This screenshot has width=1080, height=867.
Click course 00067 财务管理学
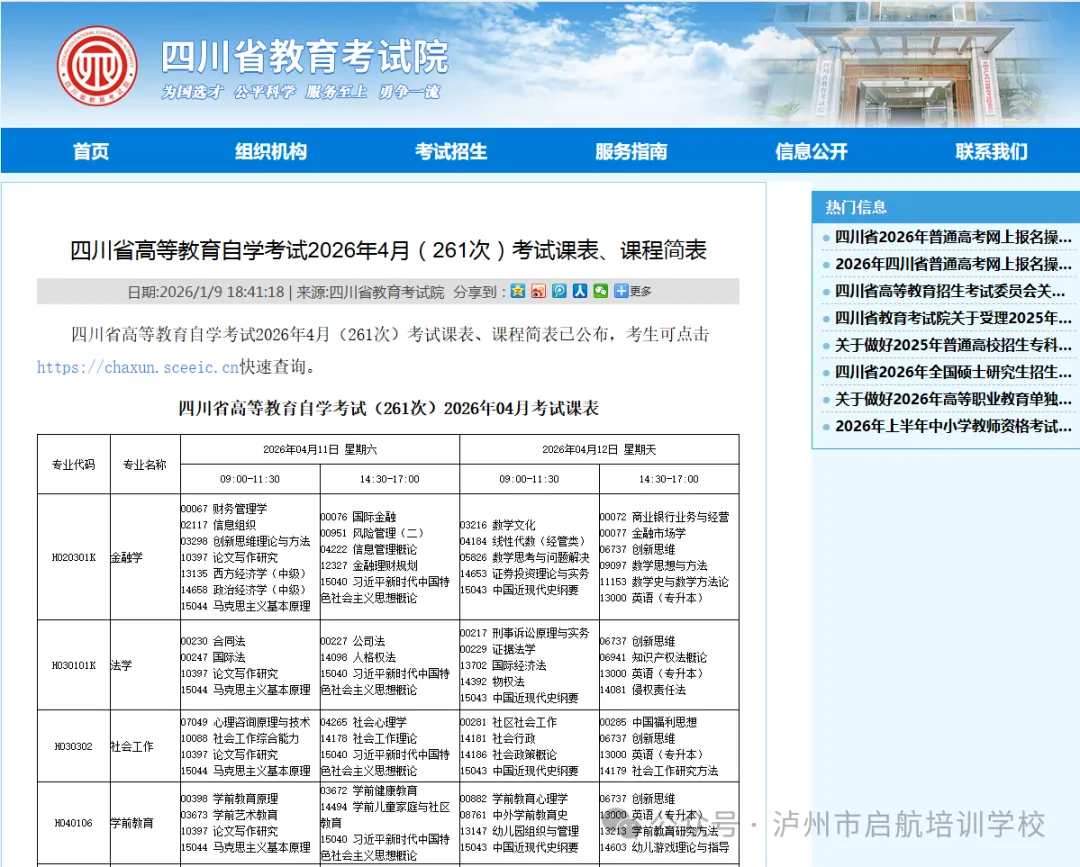click(x=224, y=508)
